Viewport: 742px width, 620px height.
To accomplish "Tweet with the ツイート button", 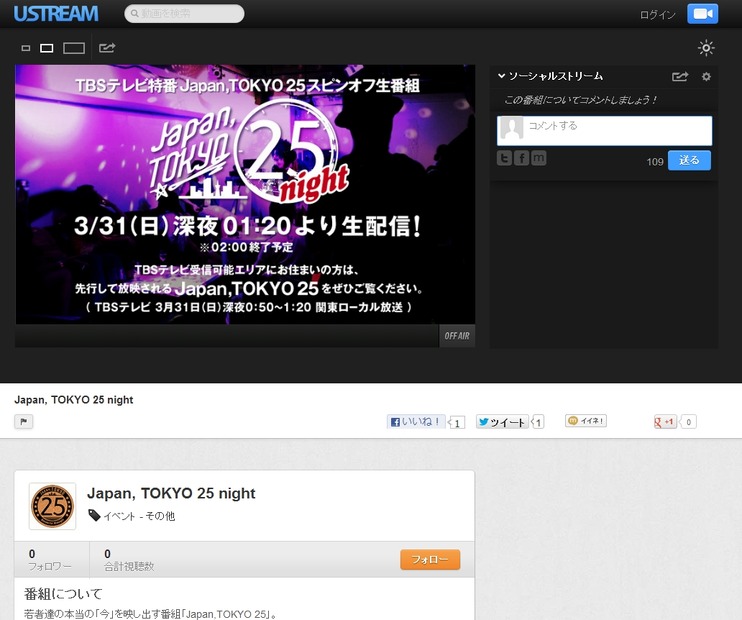I will (x=502, y=422).
